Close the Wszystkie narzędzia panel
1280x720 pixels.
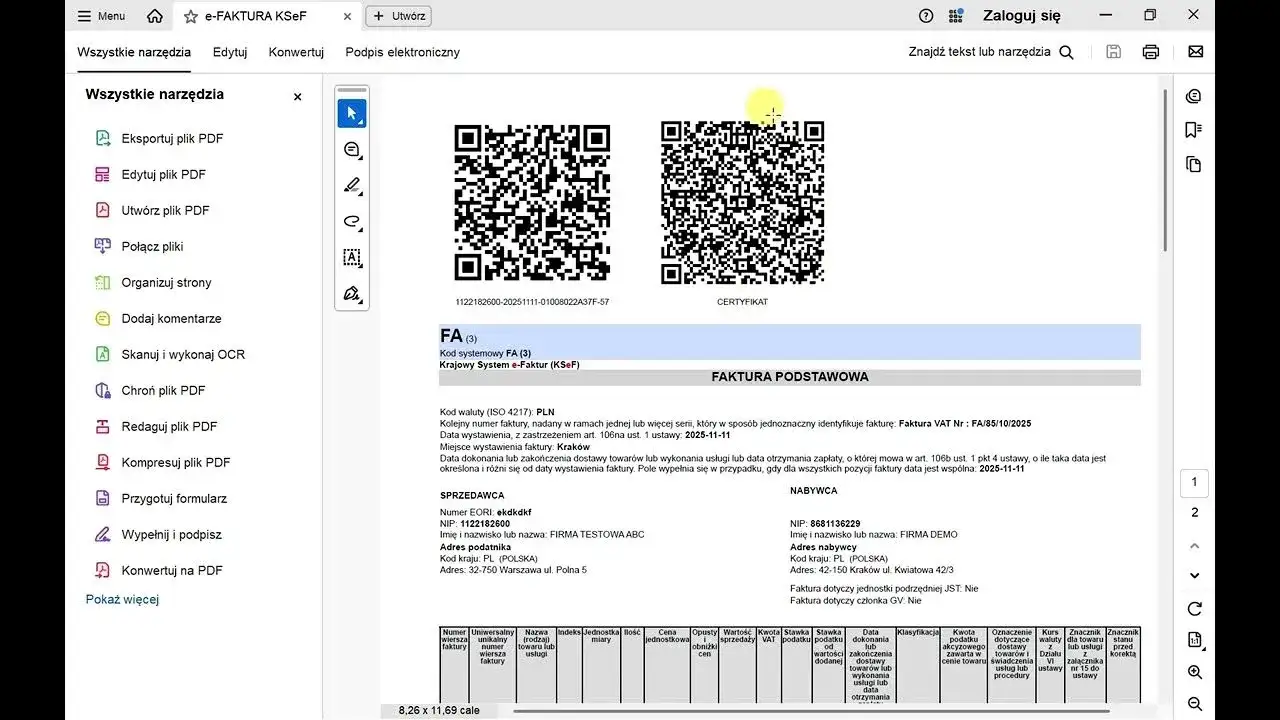[297, 97]
